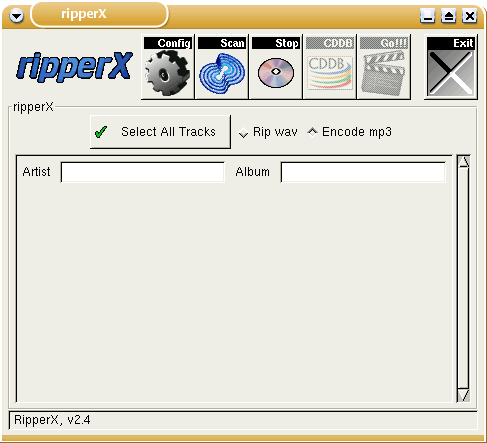This screenshot has height=443, width=487.
Task: Click the RipperX, v2.4 status bar
Action: (x=243, y=420)
